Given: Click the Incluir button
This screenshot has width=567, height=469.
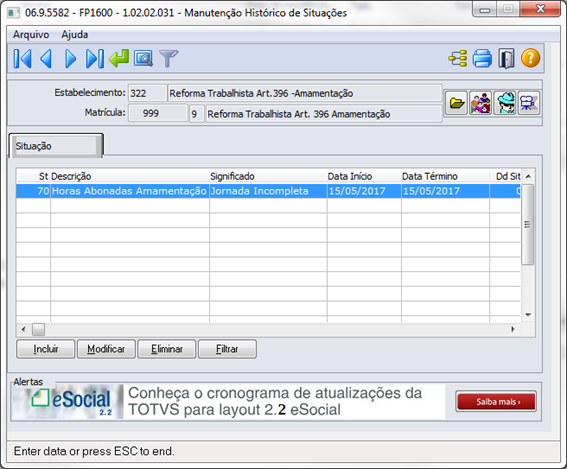Looking at the screenshot, I should (46, 349).
